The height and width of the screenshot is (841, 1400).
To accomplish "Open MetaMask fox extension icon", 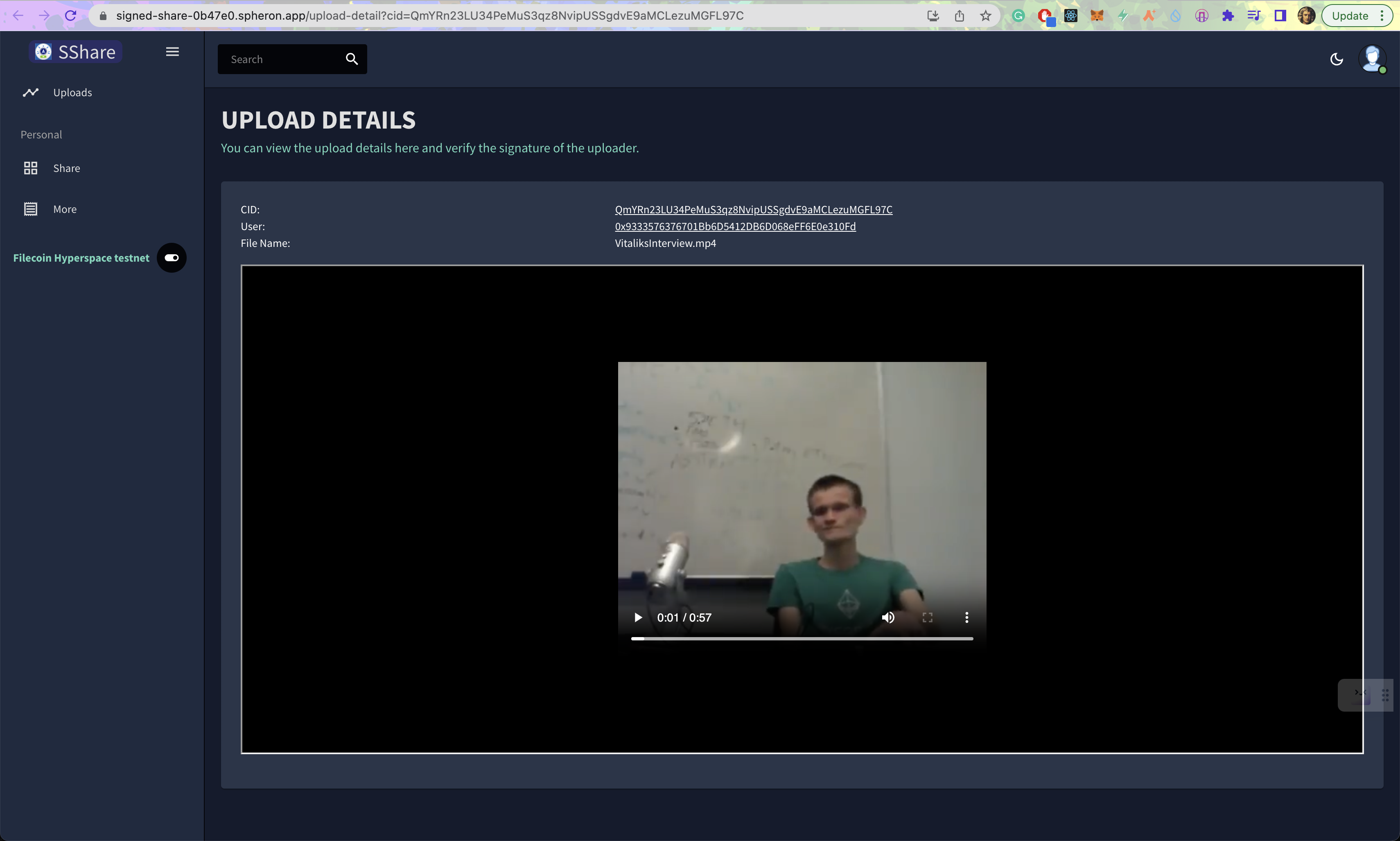I will [x=1097, y=16].
